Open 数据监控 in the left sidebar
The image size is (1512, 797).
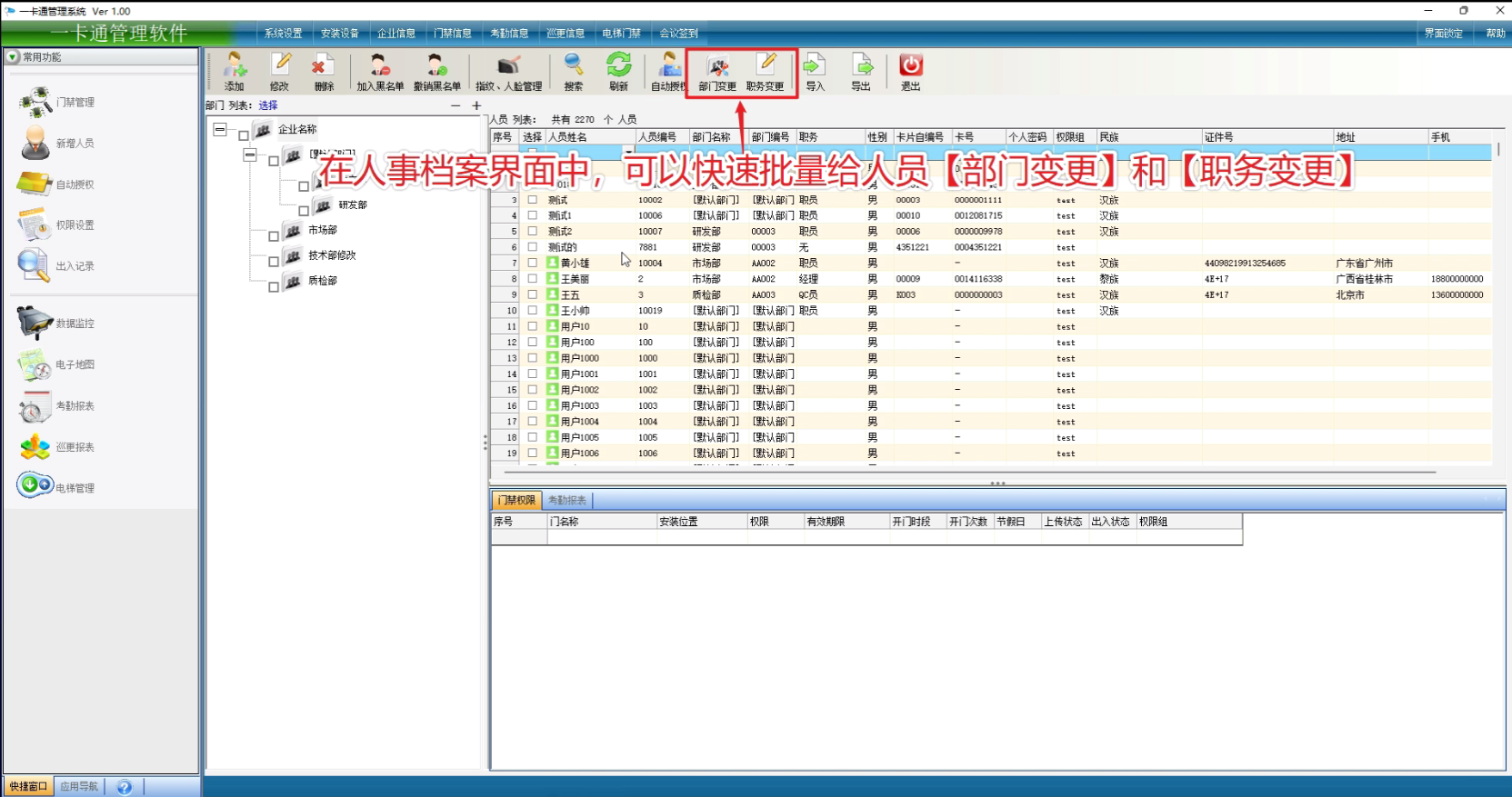point(56,324)
